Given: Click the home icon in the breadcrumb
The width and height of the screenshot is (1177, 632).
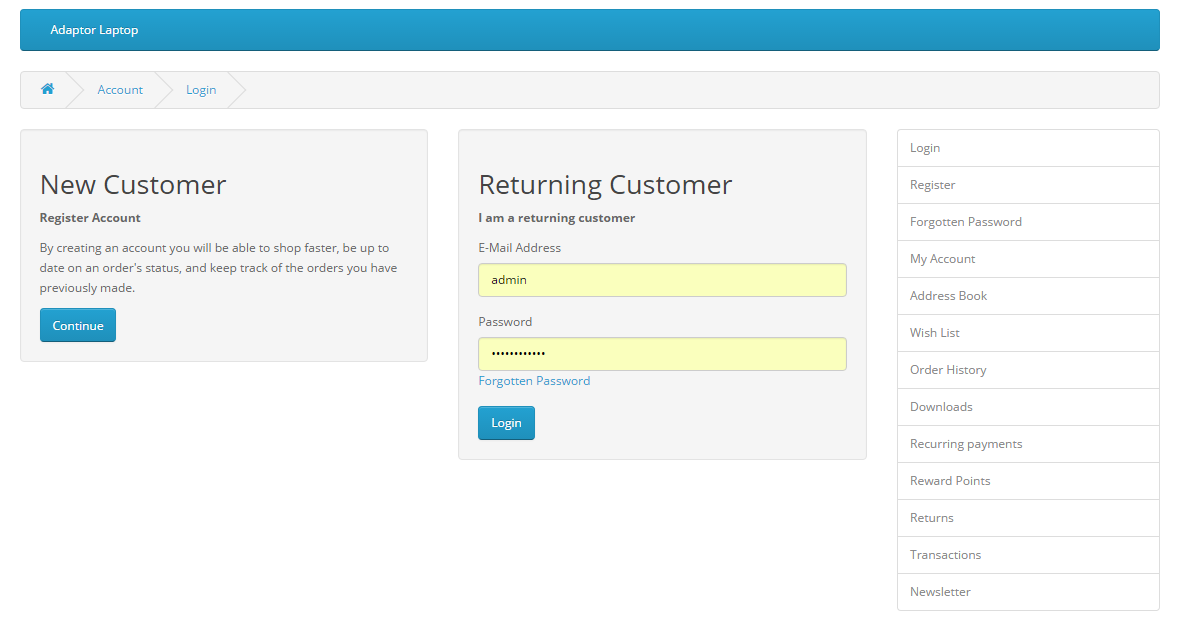Looking at the screenshot, I should pyautogui.click(x=47, y=89).
